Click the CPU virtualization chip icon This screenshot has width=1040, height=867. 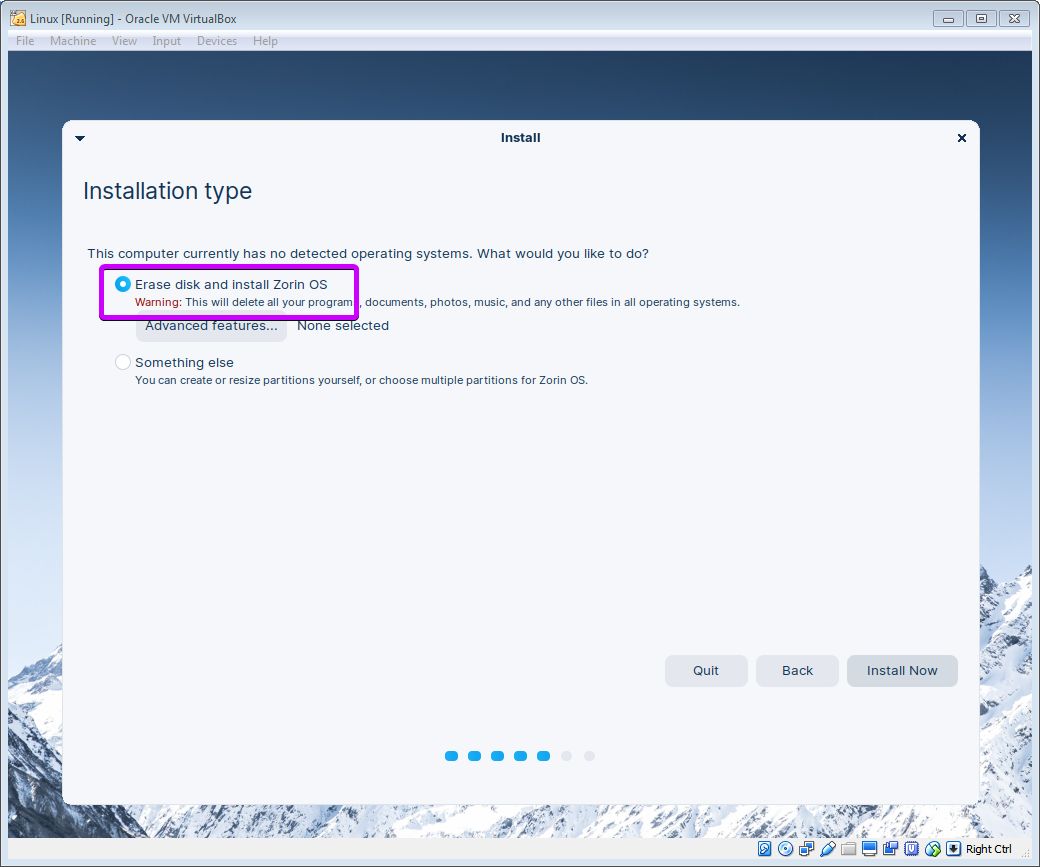[x=911, y=848]
